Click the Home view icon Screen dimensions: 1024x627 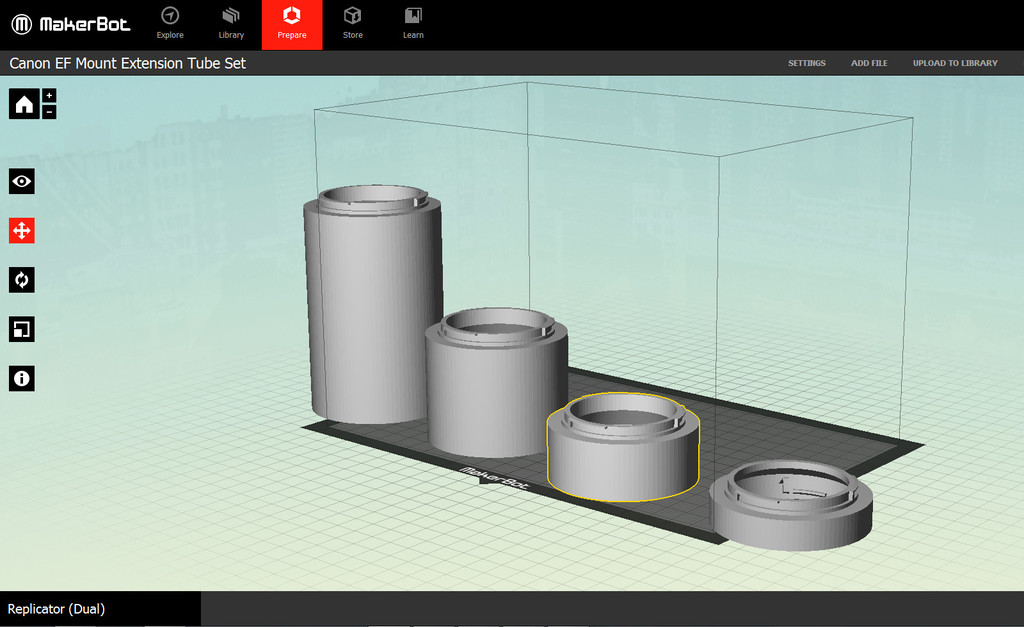tap(24, 104)
